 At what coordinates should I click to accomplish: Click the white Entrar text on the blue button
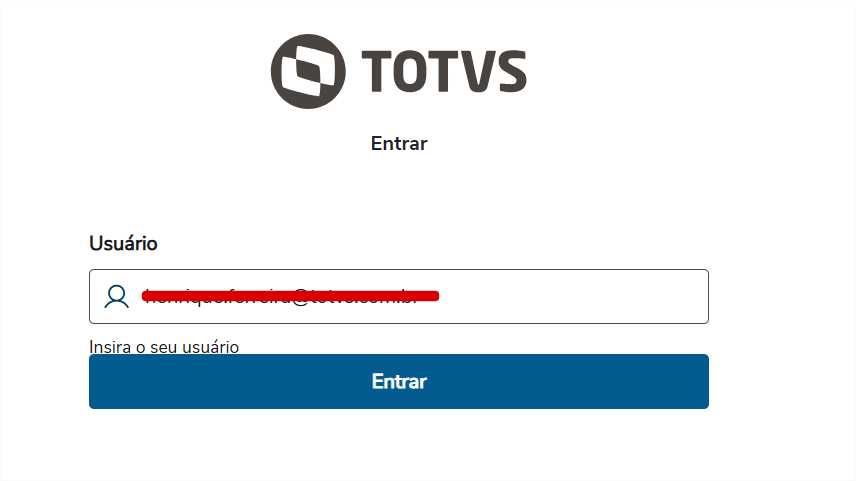(399, 381)
